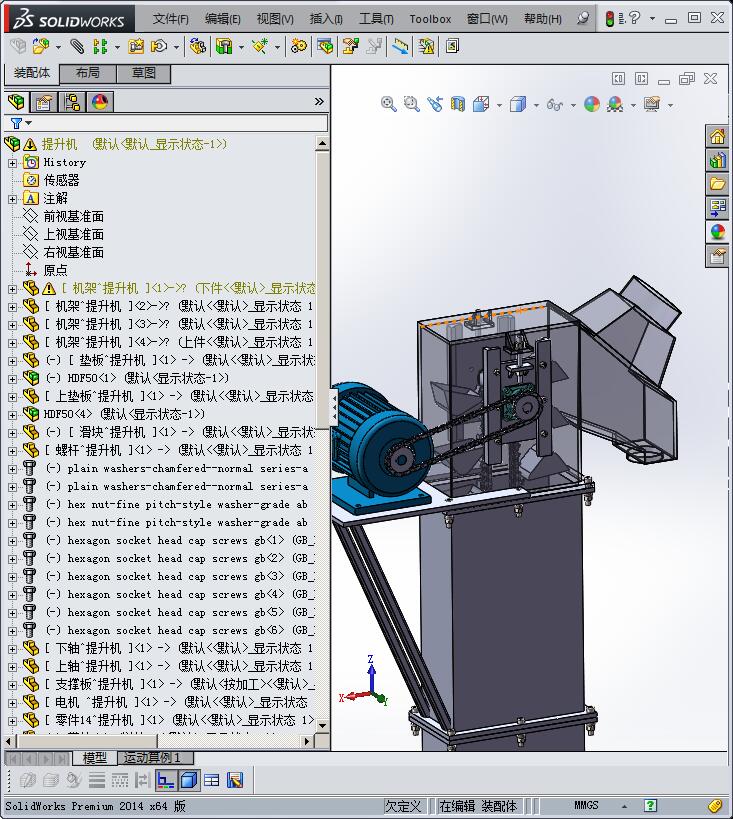Expand the HDF50<4> component node
The height and width of the screenshot is (819, 733).
pyautogui.click(x=13, y=415)
